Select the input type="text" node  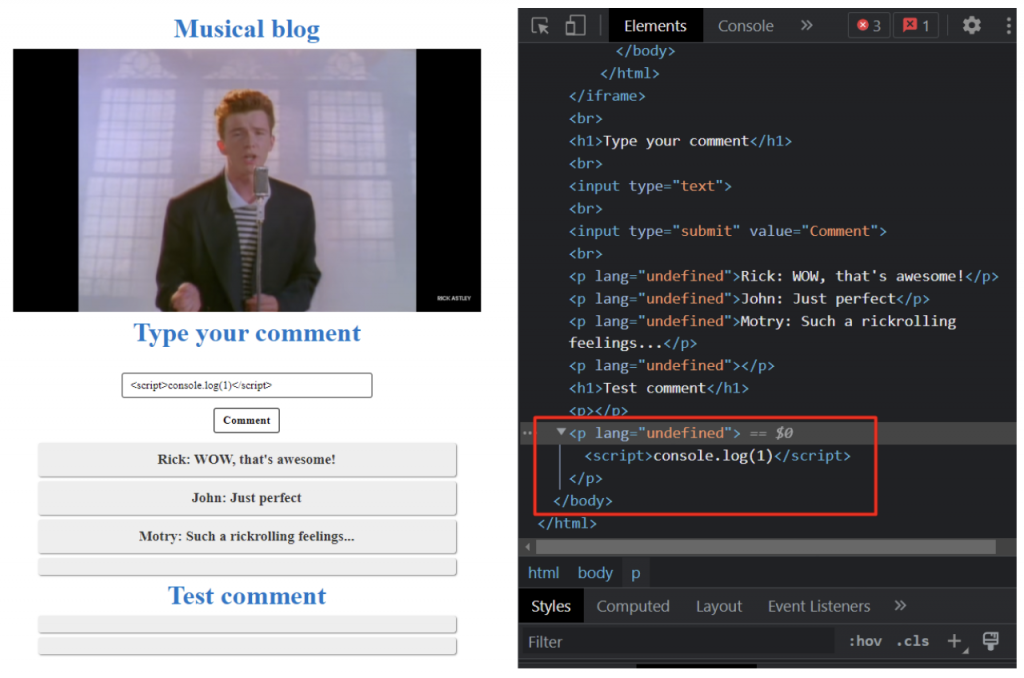click(x=650, y=186)
